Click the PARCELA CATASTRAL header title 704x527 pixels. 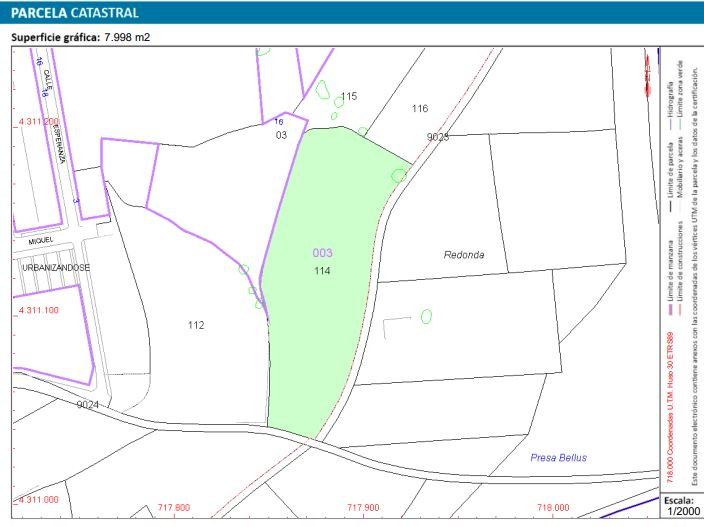click(x=75, y=14)
